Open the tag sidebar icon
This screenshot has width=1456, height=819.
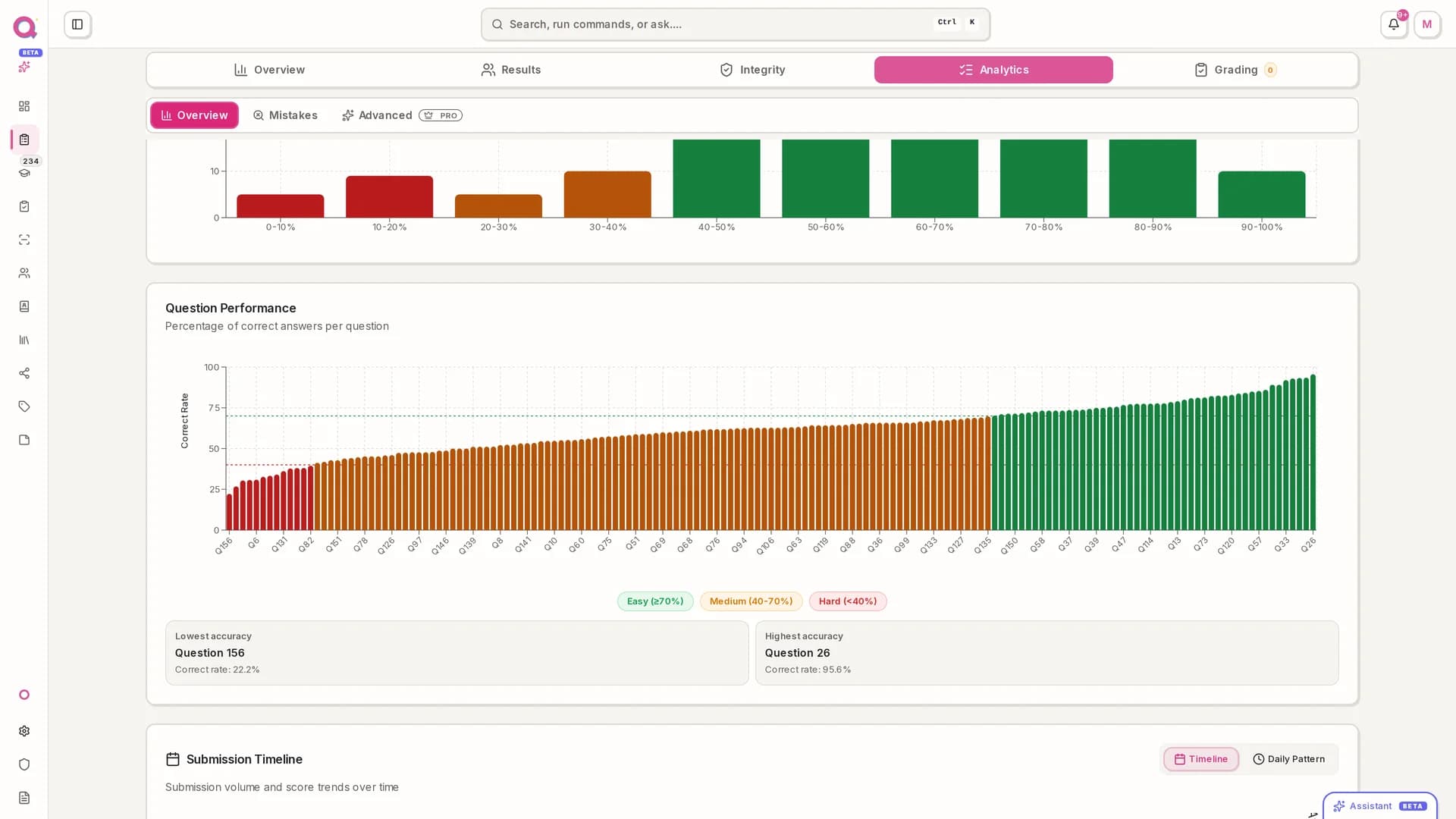(24, 406)
